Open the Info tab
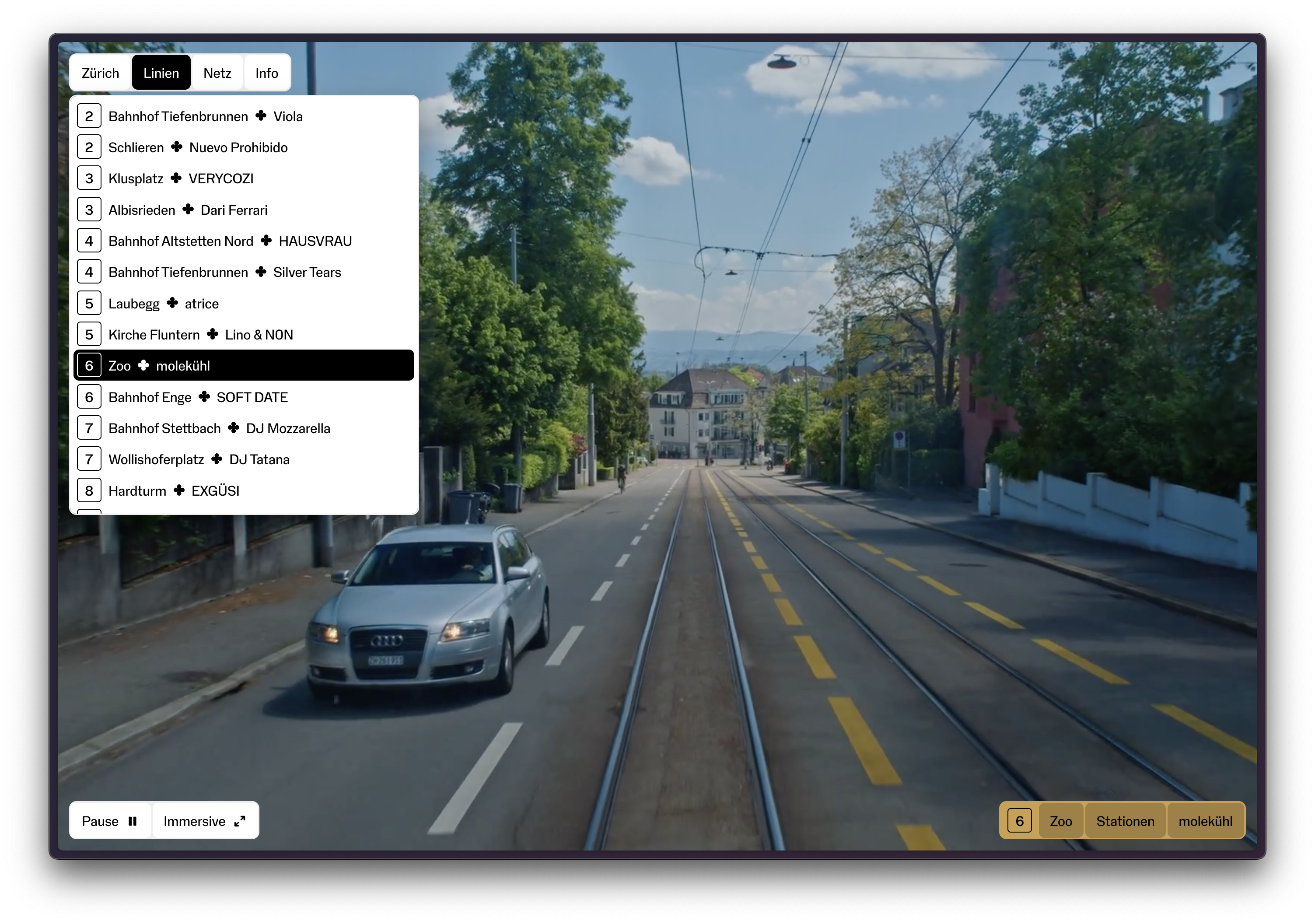This screenshot has width=1315, height=924. click(x=266, y=73)
